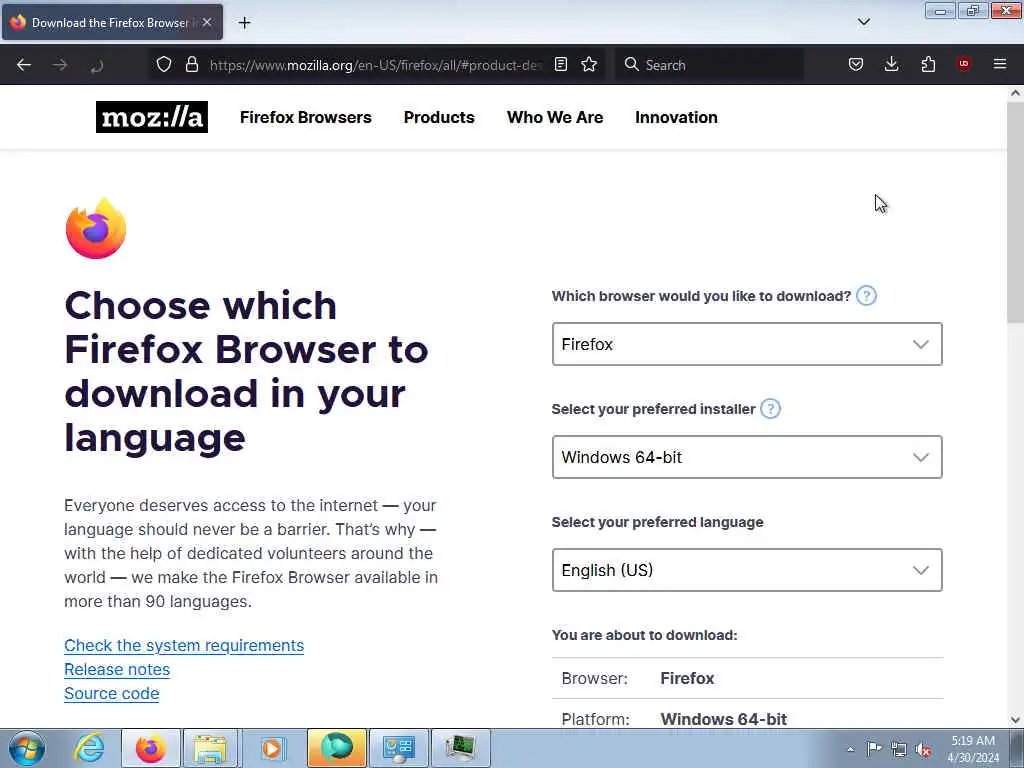Open the Windows Start menu

(27, 748)
